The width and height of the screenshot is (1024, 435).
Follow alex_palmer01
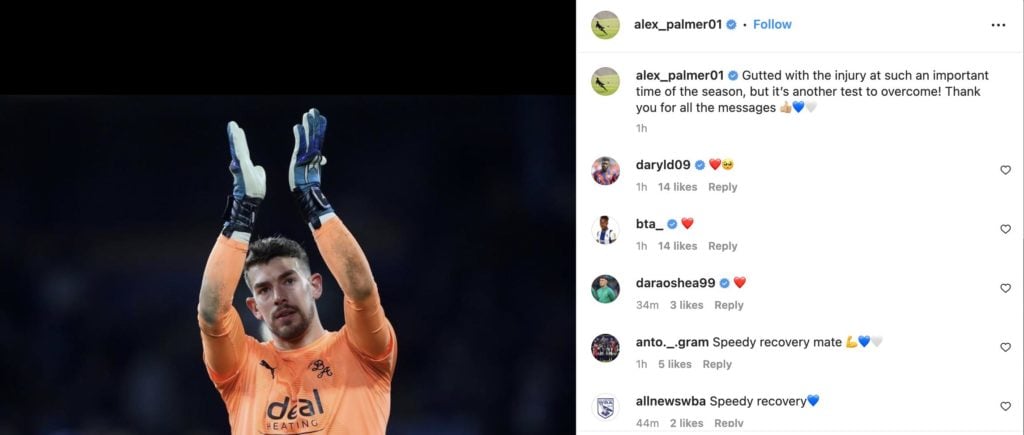[x=772, y=24]
